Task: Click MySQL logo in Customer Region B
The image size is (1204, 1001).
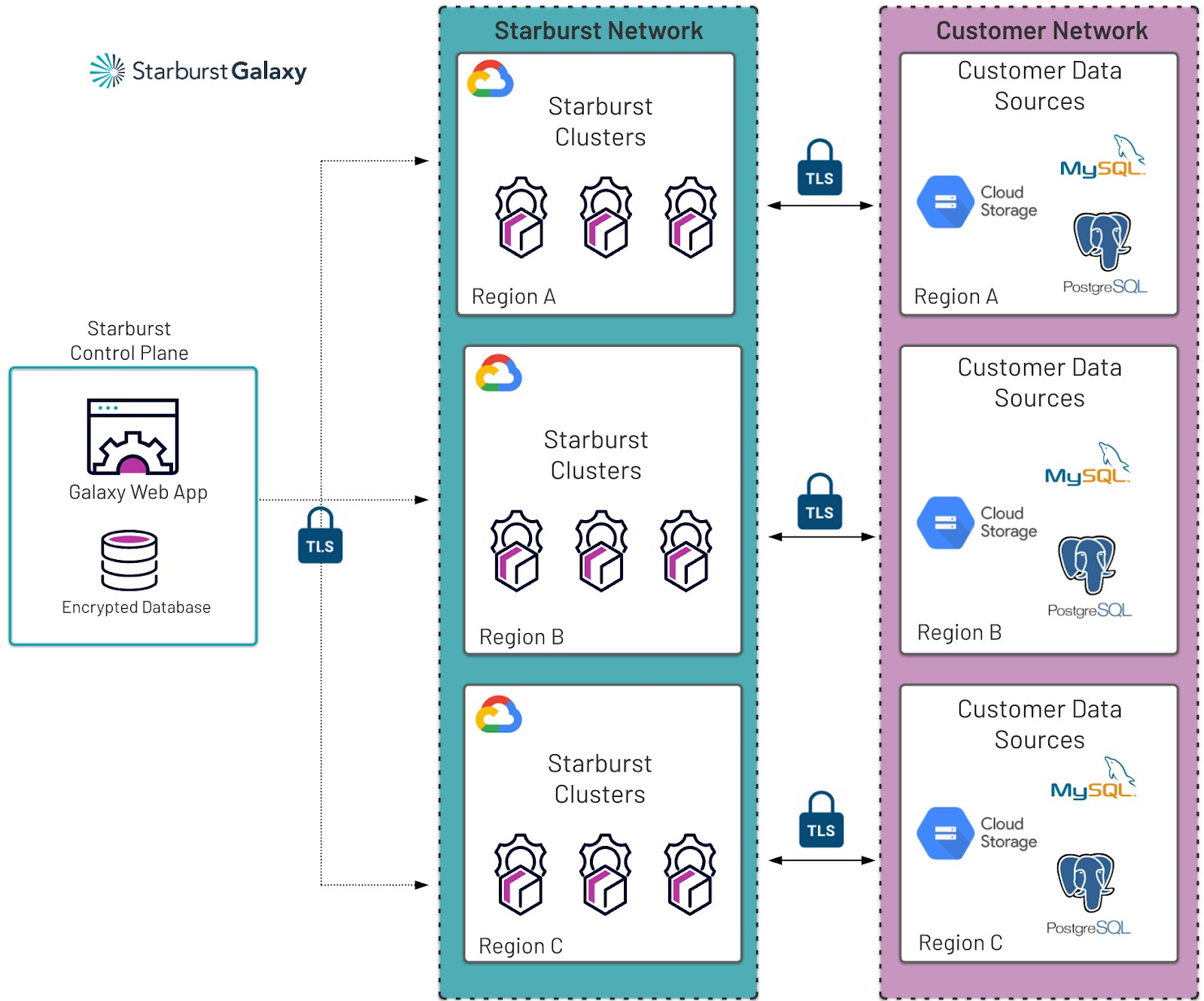Action: tap(1087, 464)
